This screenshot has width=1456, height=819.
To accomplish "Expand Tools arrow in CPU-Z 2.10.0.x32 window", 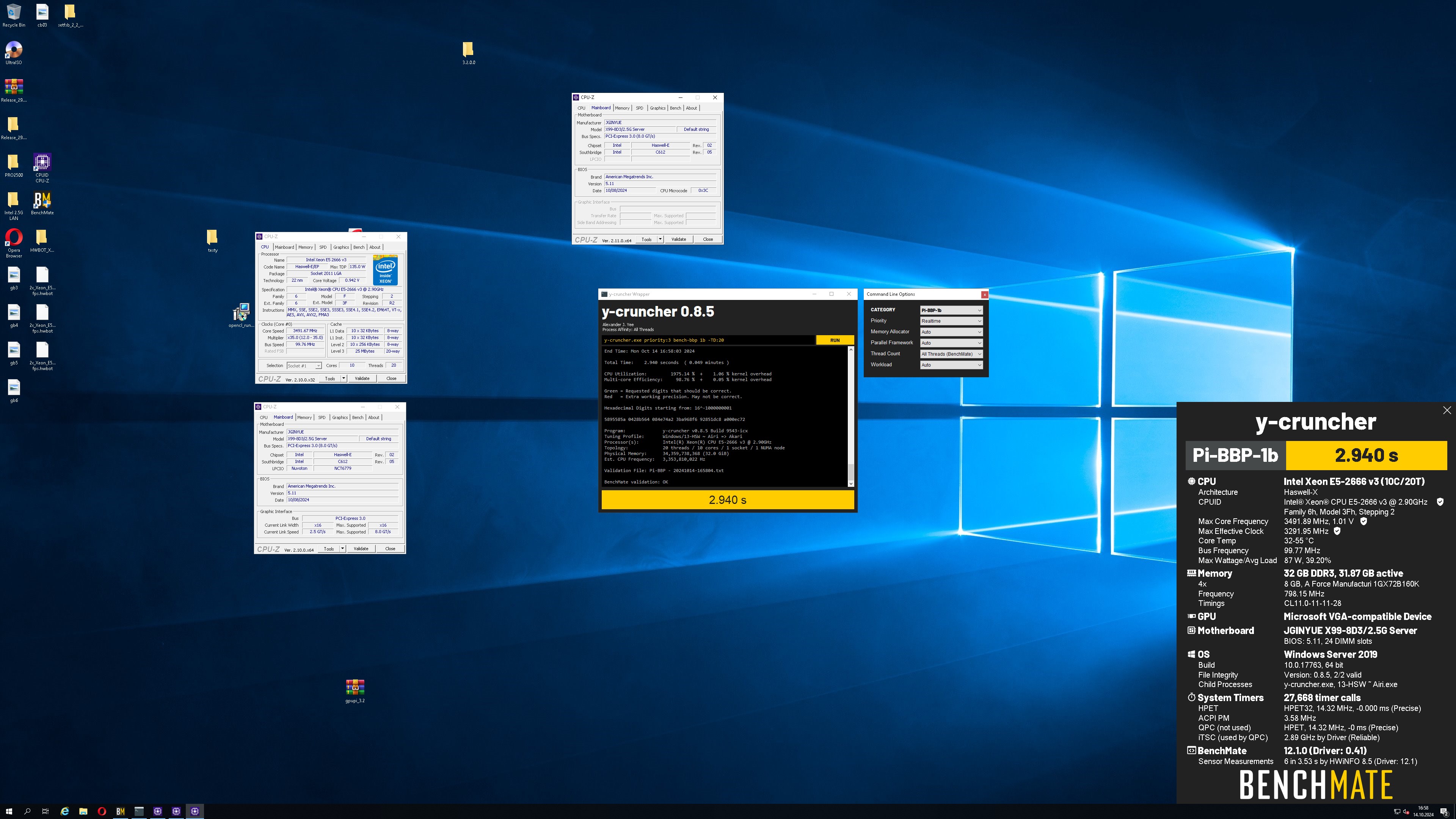I will tap(344, 379).
